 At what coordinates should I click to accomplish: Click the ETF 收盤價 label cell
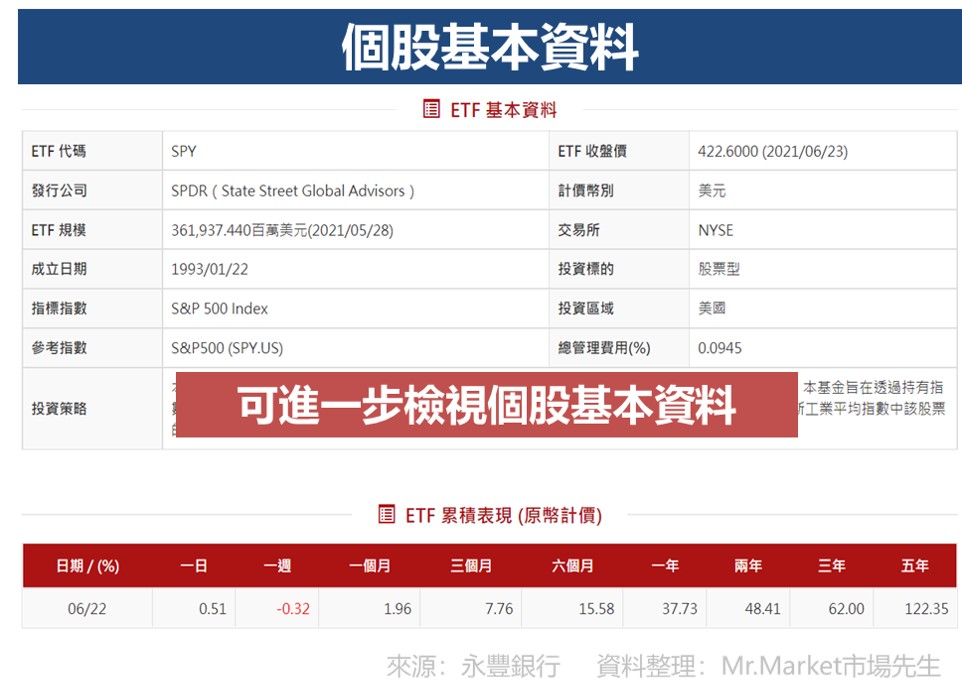[x=619, y=151]
